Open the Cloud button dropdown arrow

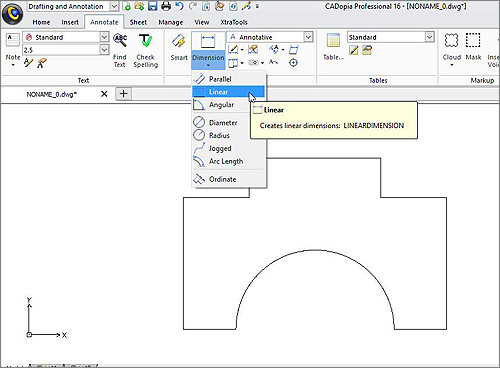click(x=452, y=65)
